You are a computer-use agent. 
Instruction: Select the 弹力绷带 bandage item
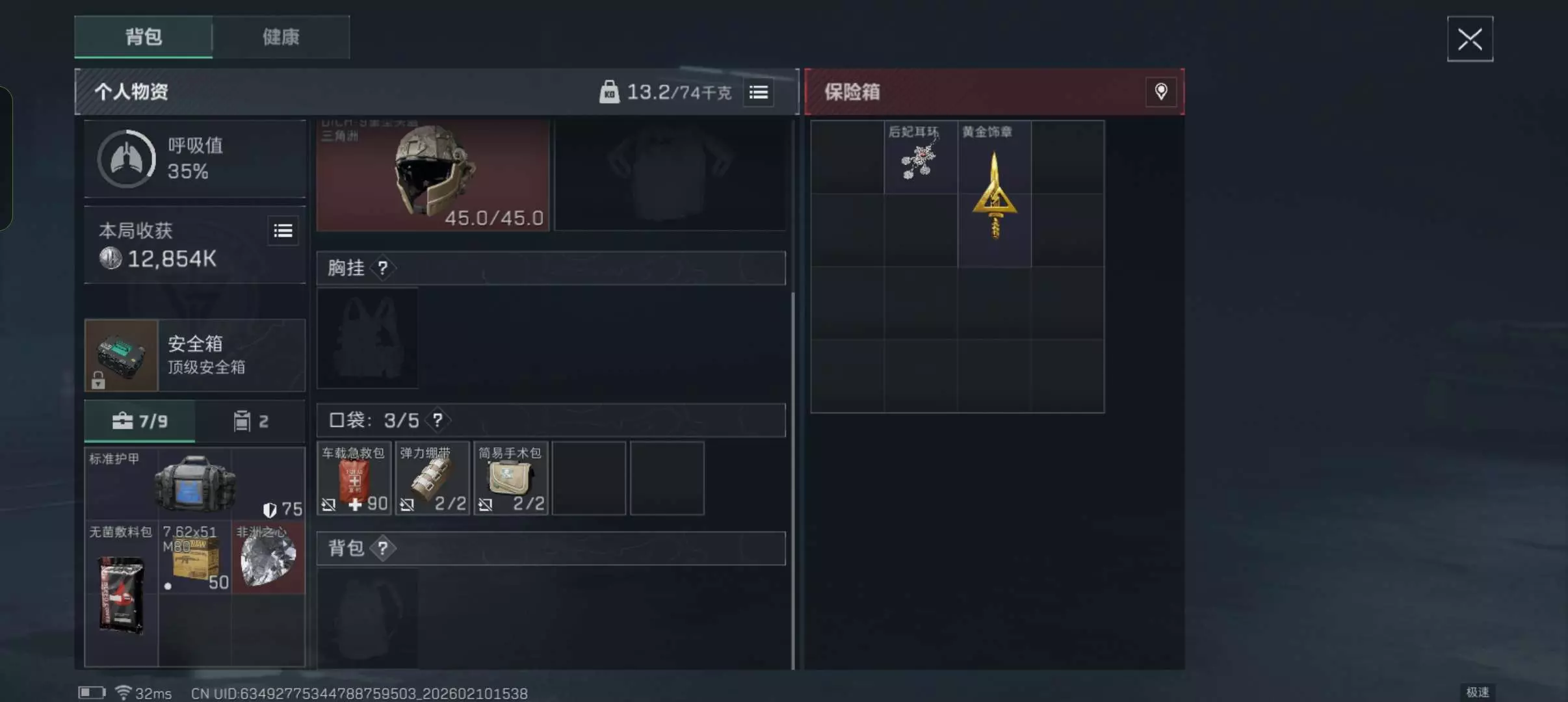(x=433, y=478)
